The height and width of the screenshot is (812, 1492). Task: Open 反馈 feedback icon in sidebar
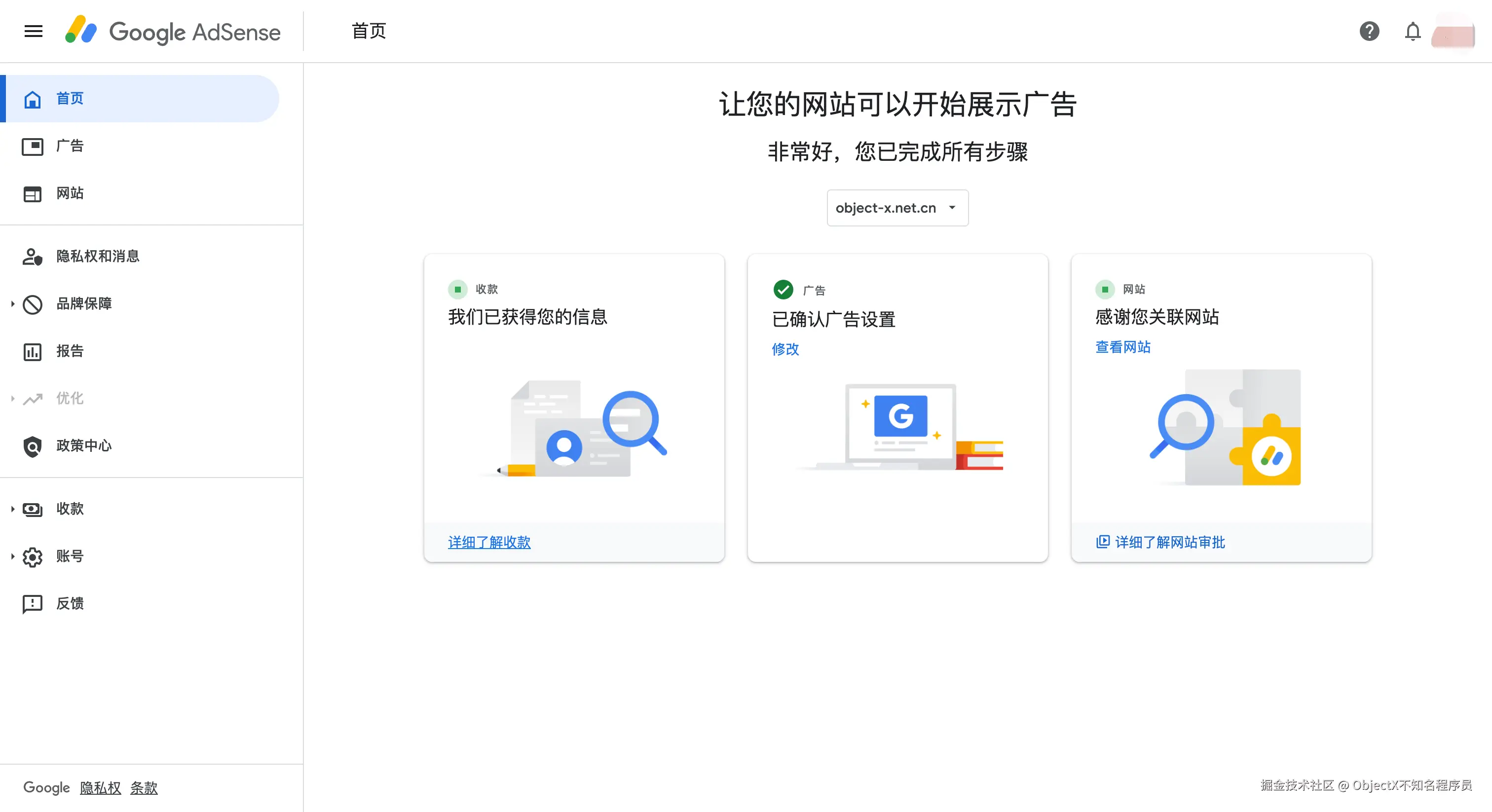(x=33, y=603)
